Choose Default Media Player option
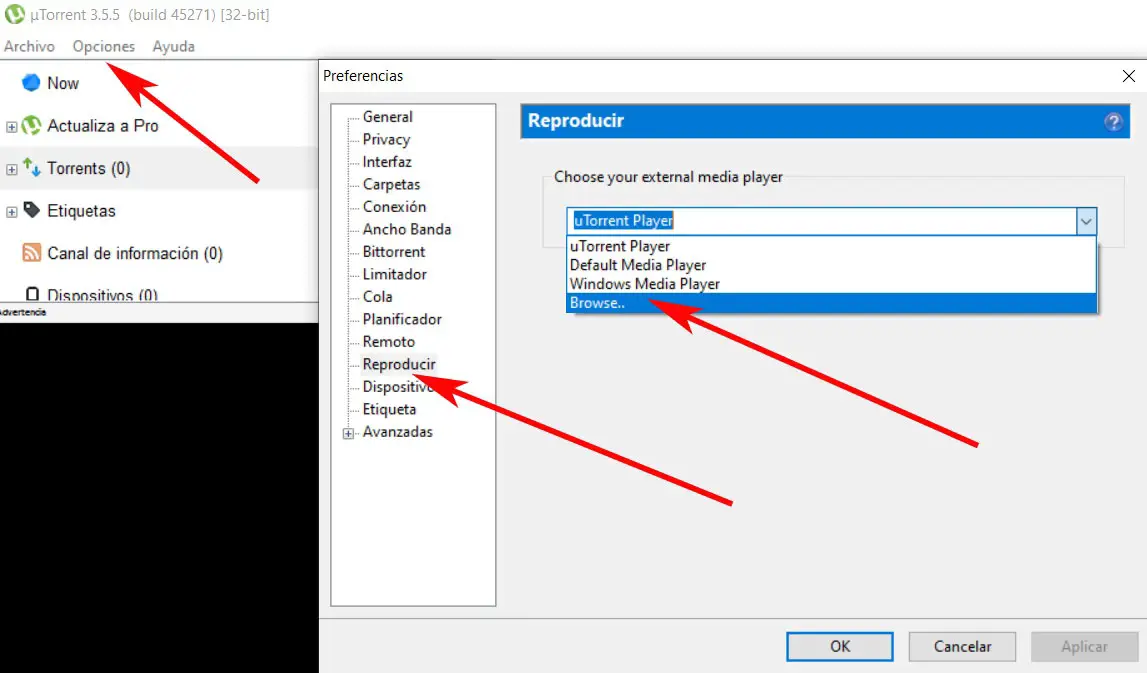Screen dimensions: 1147x673 tap(832, 265)
